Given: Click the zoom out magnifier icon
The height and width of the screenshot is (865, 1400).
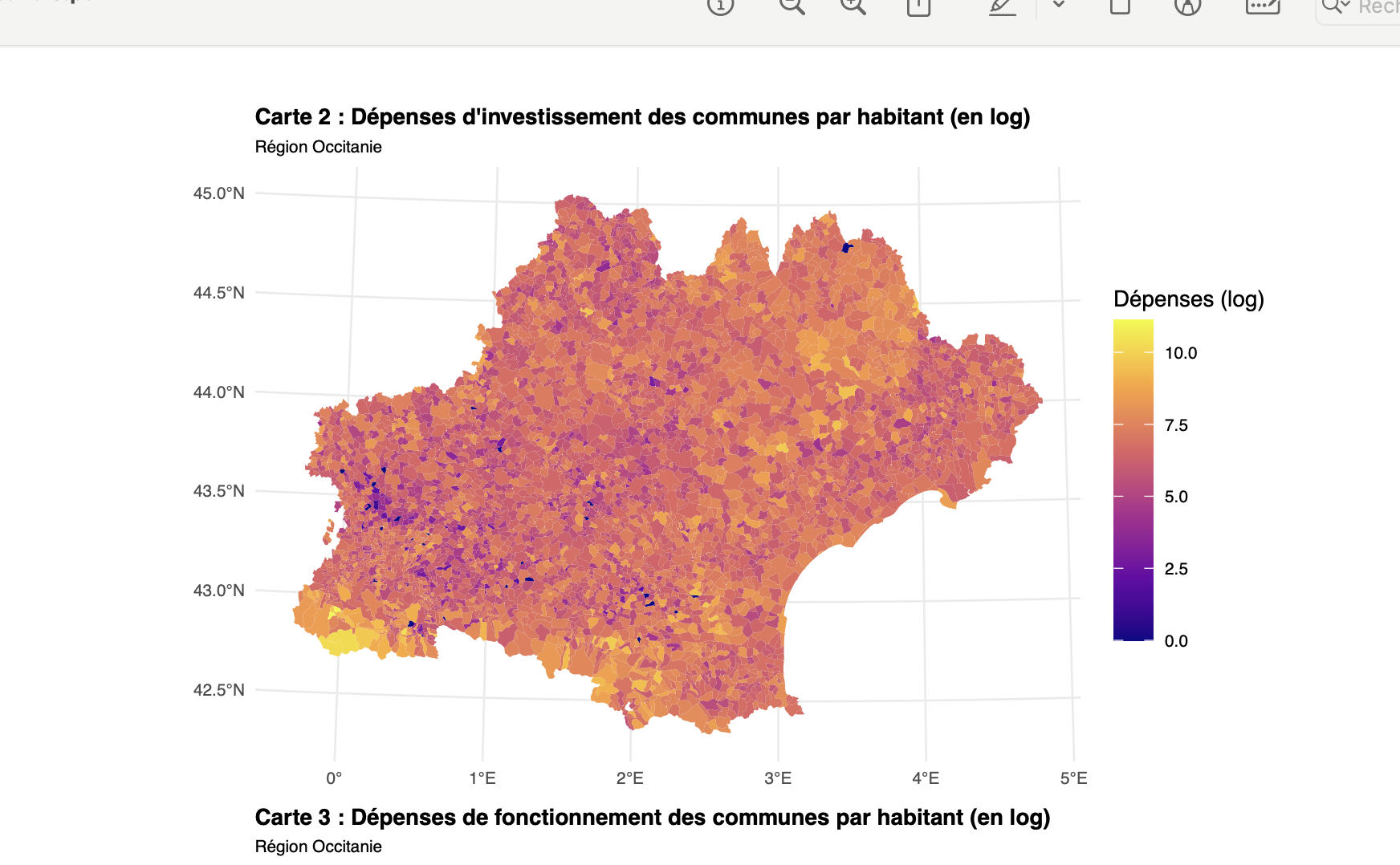Looking at the screenshot, I should coord(792,5).
